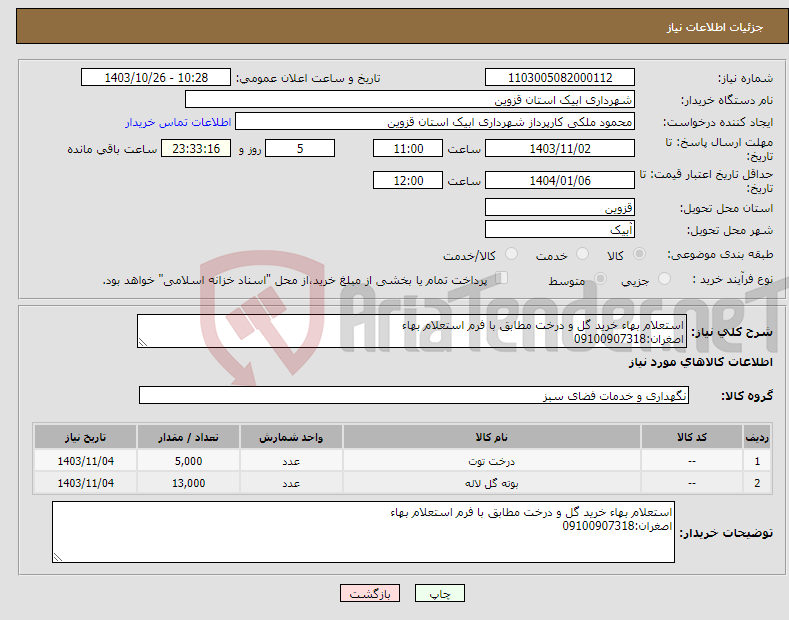Click the need date of بوته گل لاله row
The image size is (789, 620).
(x=86, y=483)
